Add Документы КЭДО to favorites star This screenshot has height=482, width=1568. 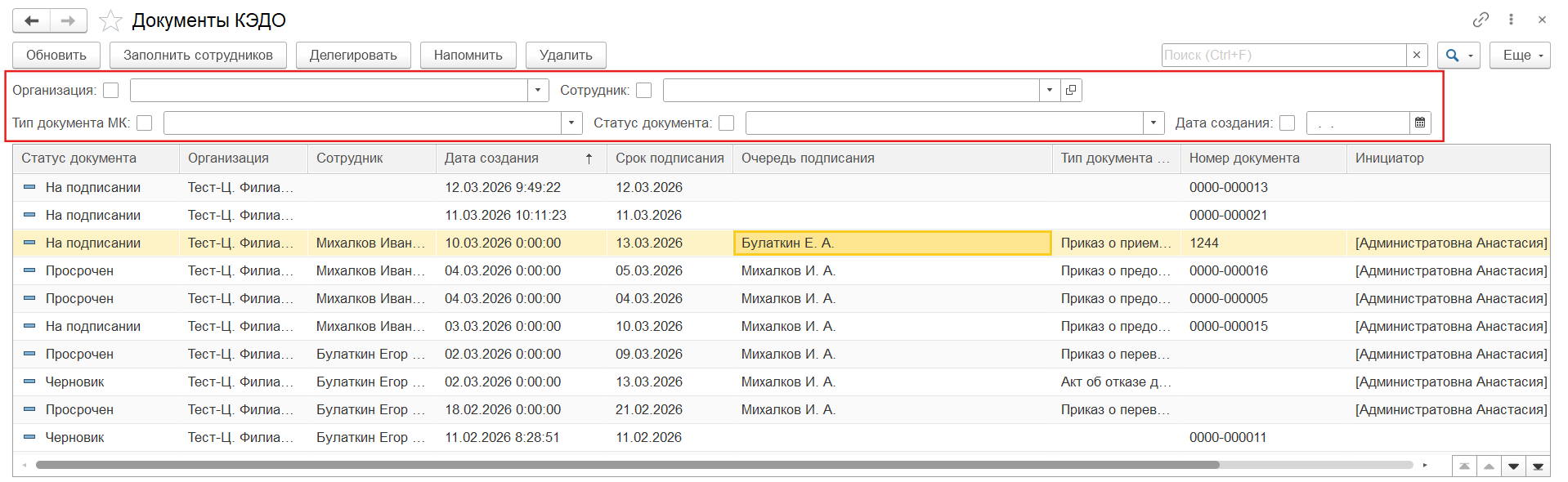click(x=110, y=20)
